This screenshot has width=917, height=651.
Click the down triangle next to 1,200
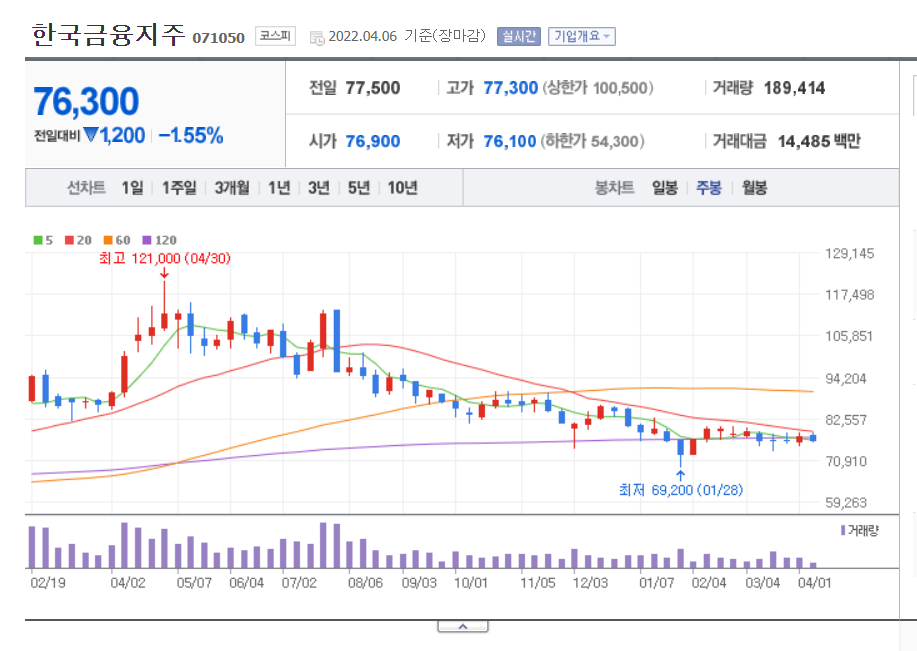[x=91, y=135]
